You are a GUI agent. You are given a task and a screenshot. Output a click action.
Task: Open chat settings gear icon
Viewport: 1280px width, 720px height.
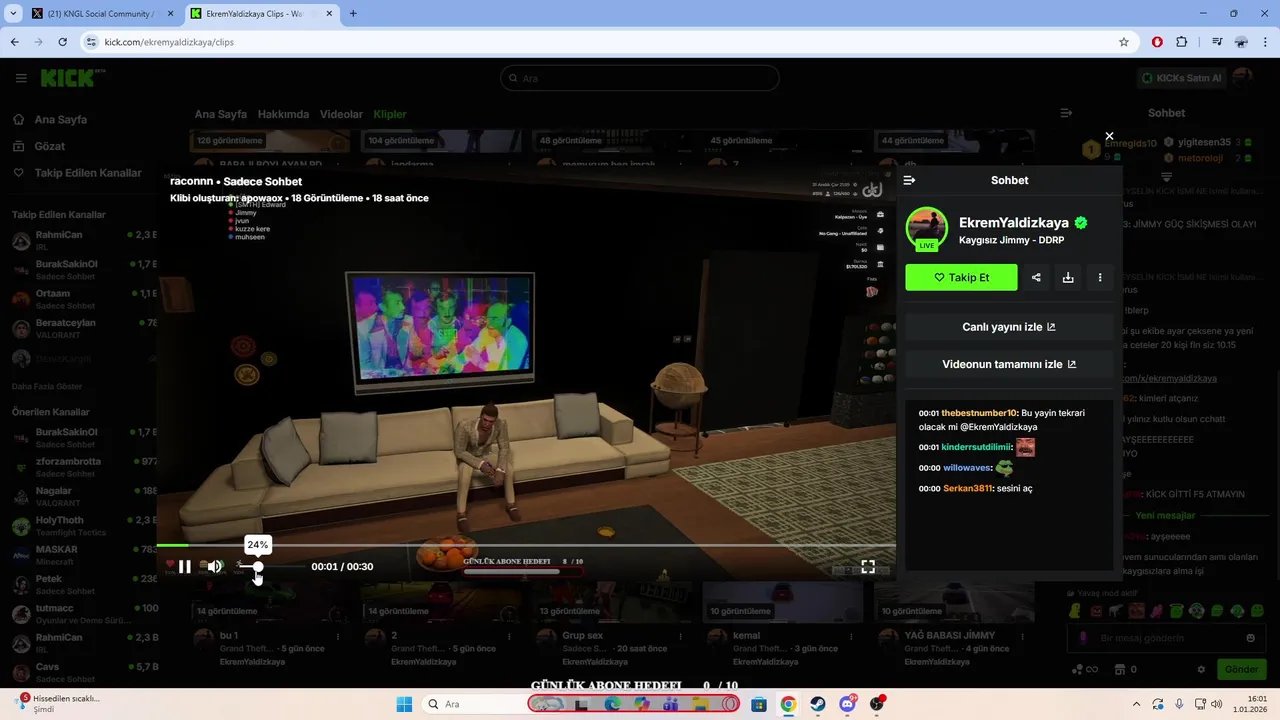pos(1201,670)
